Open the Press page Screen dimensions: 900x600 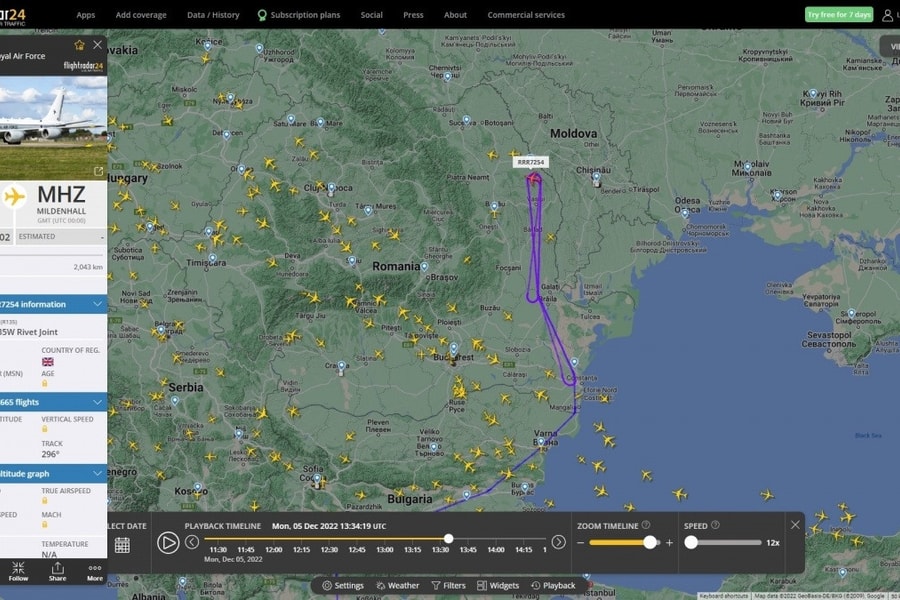[413, 15]
